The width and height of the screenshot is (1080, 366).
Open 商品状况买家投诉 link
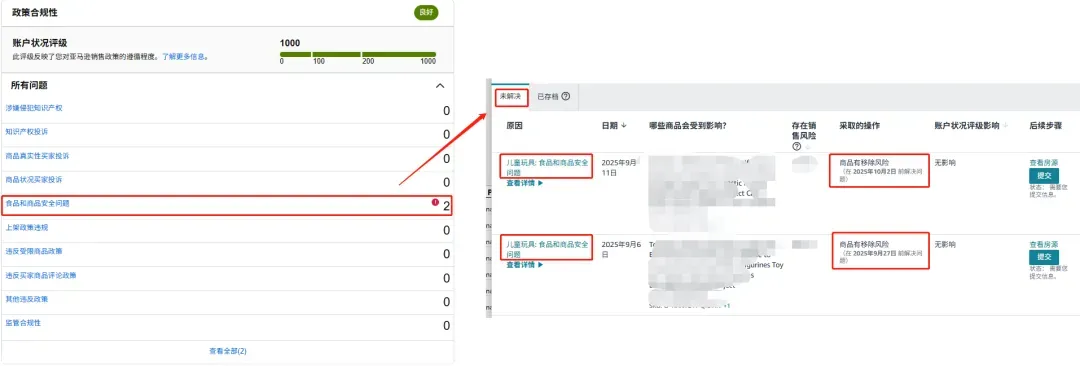(34, 179)
